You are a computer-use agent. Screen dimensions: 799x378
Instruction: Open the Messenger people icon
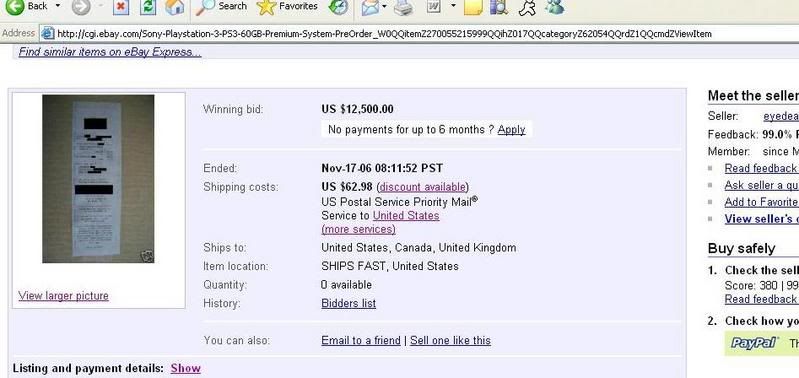click(554, 6)
